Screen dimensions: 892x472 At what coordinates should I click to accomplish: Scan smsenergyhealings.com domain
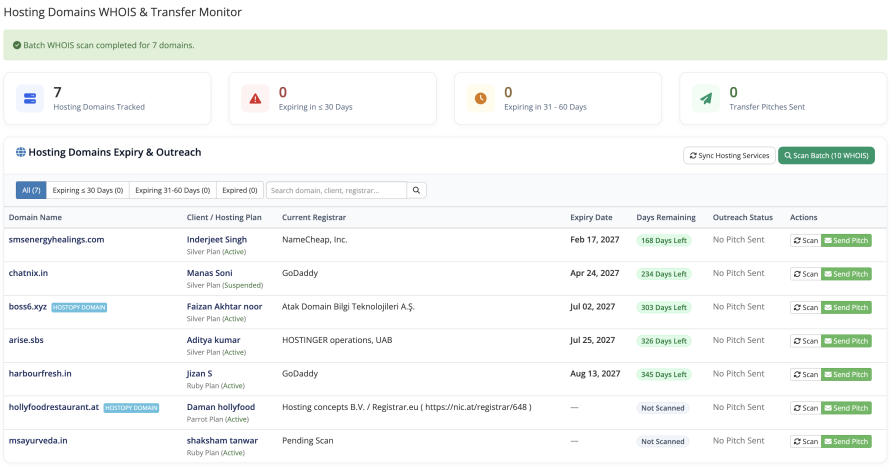[806, 241]
